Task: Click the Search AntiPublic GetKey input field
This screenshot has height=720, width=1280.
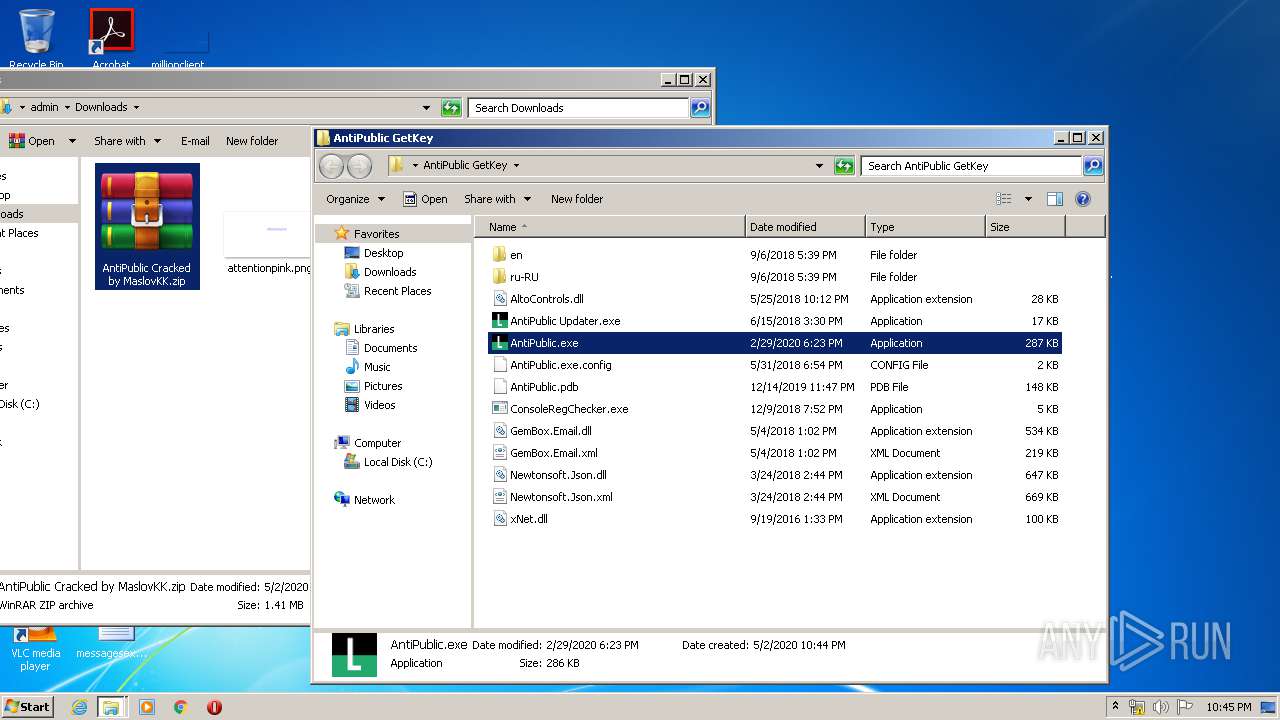Action: point(971,166)
